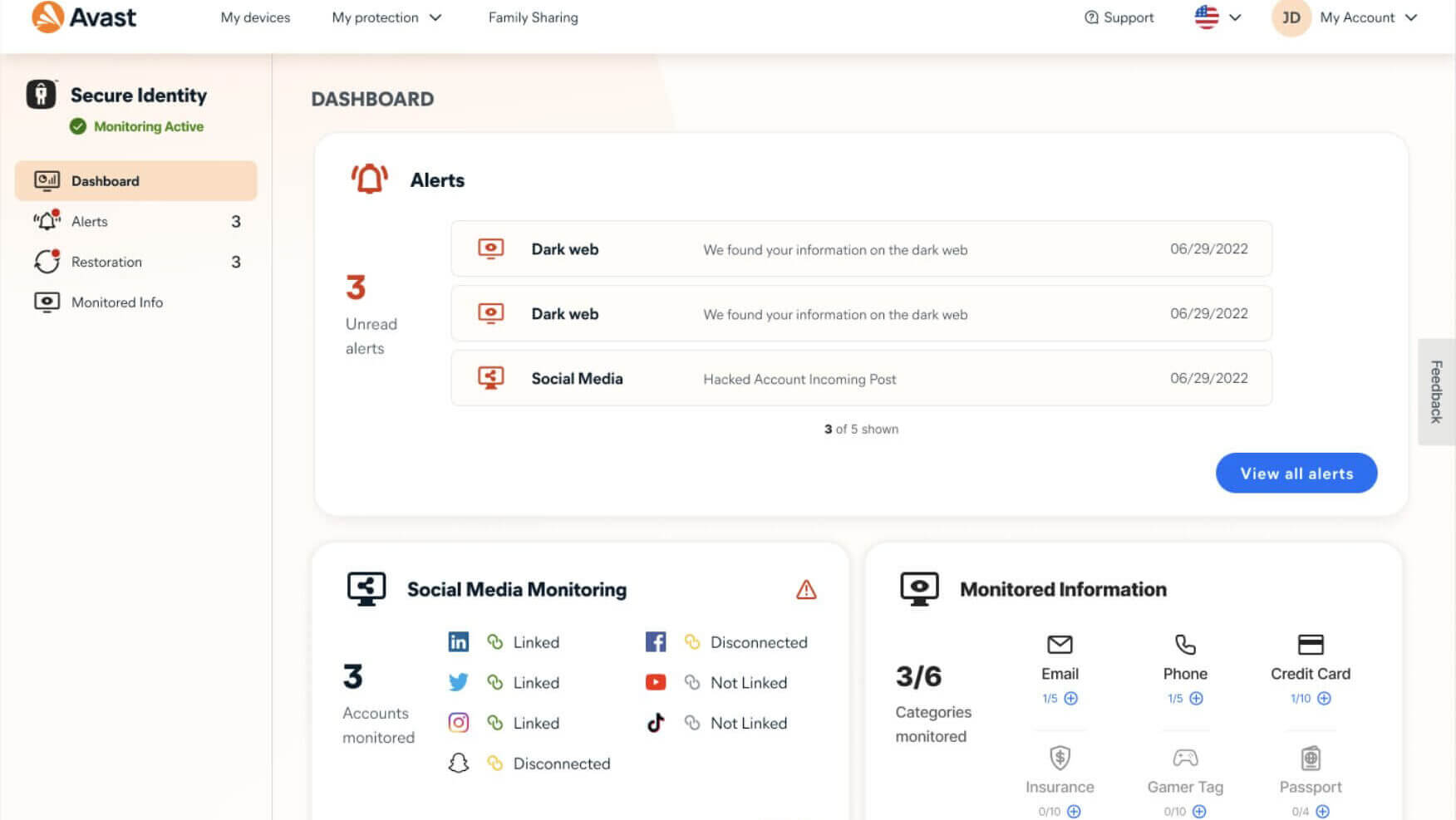Add a passport with the plus icon
Viewport: 1456px width, 820px height.
click(x=1323, y=812)
